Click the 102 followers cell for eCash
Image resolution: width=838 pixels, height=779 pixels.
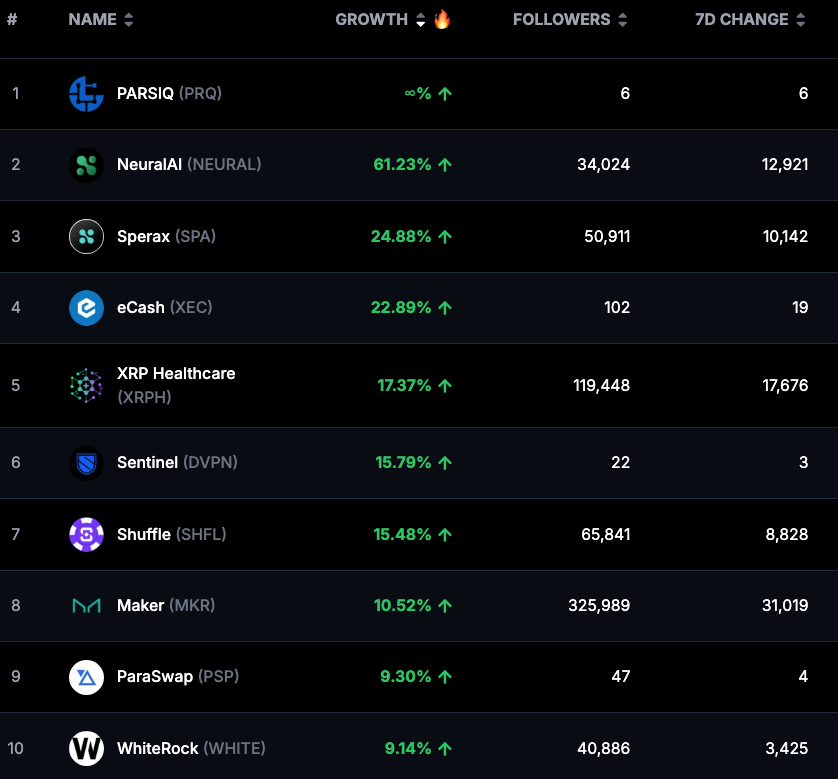(617, 307)
